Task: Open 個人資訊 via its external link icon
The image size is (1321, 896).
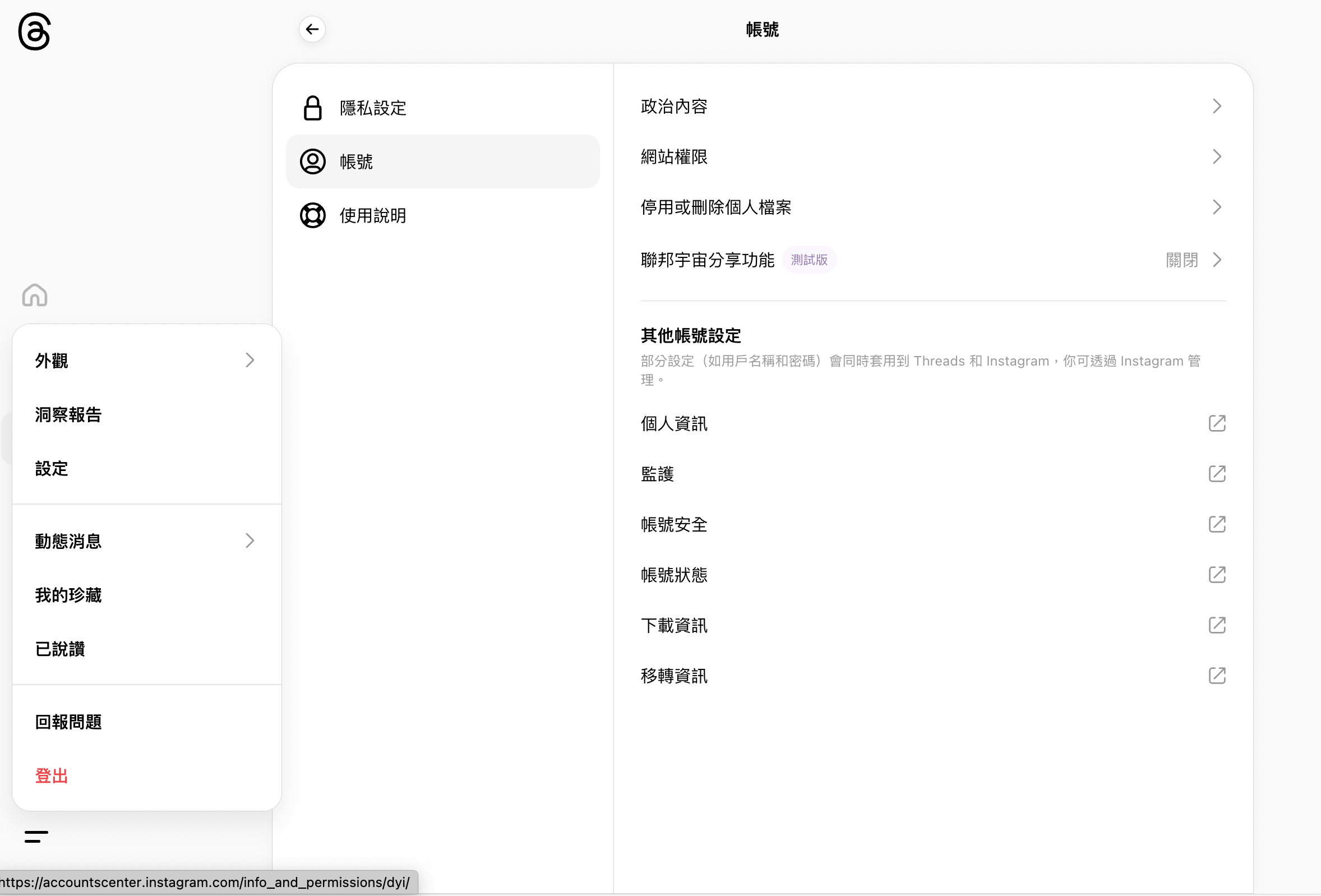Action: tap(1217, 423)
